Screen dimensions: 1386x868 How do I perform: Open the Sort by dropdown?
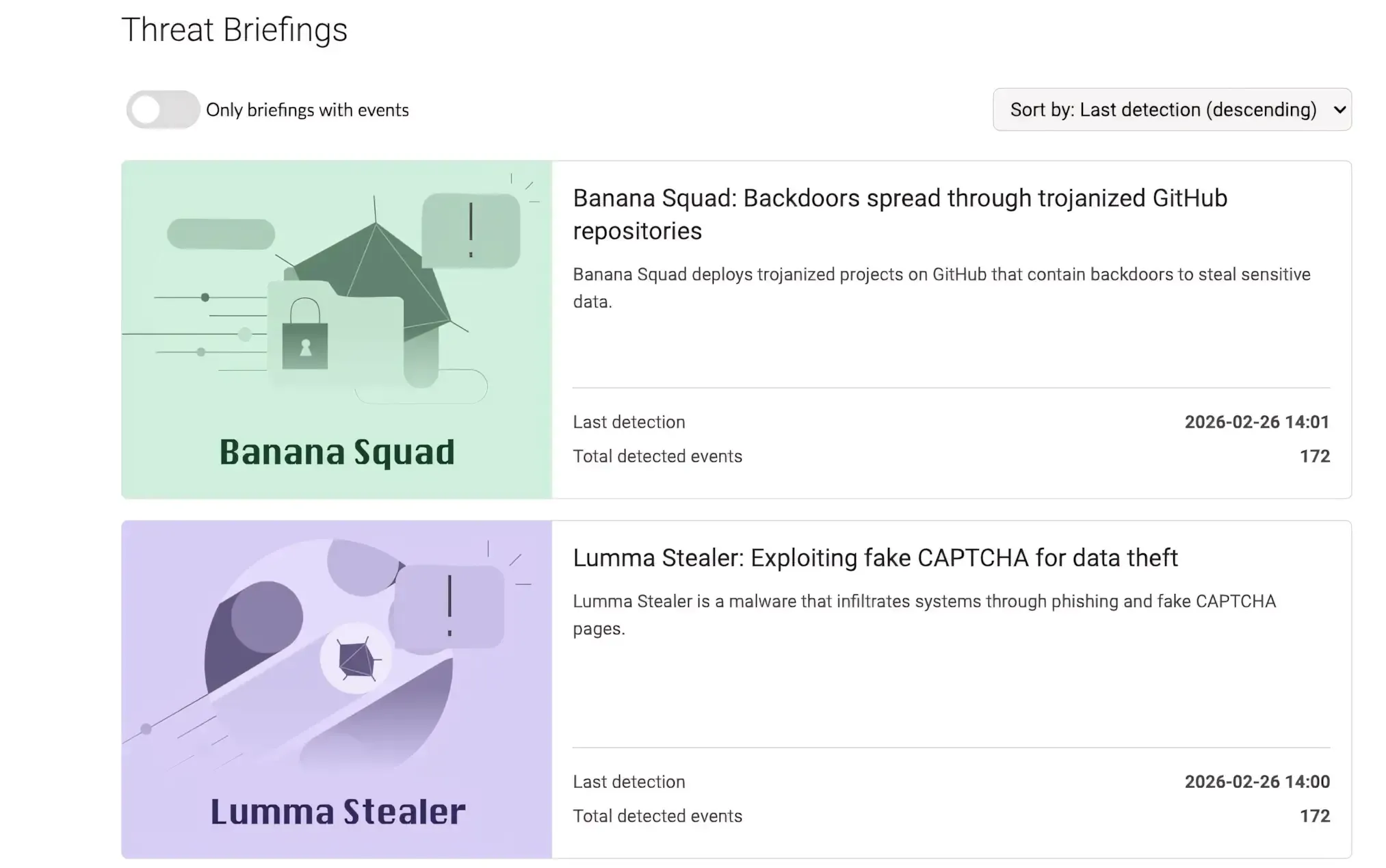coord(1172,109)
